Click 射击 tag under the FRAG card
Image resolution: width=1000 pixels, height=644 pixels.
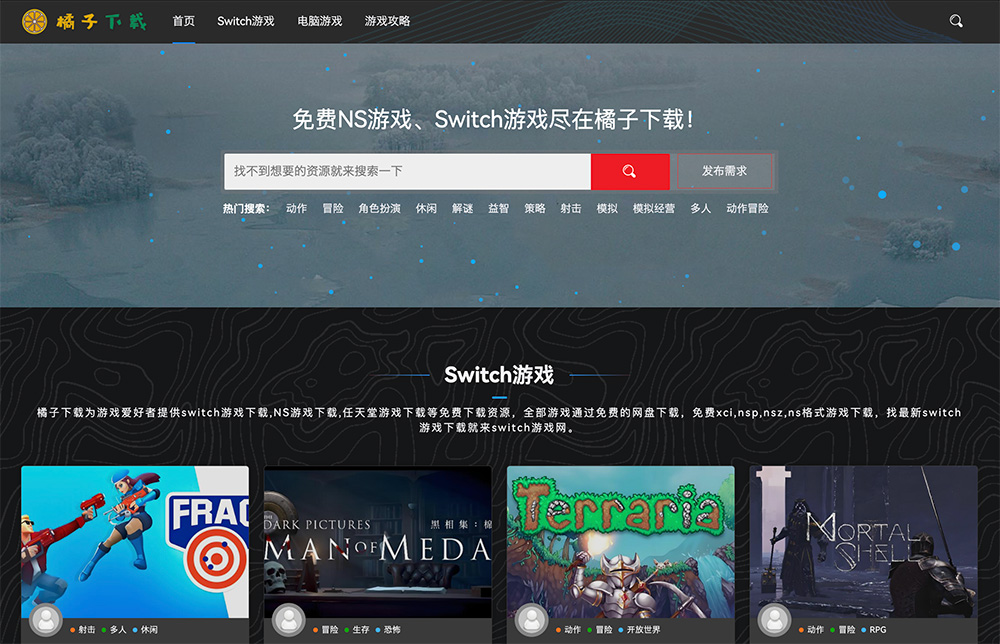[x=87, y=629]
